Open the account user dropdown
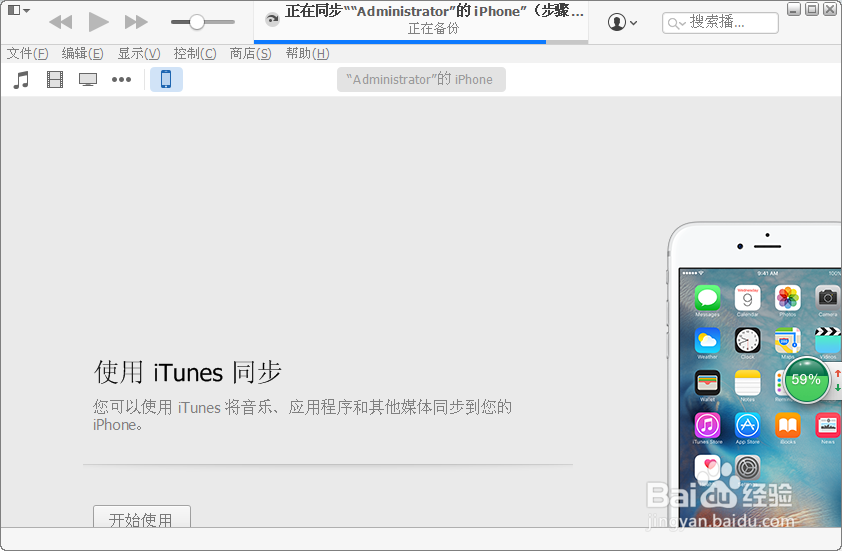 click(622, 23)
